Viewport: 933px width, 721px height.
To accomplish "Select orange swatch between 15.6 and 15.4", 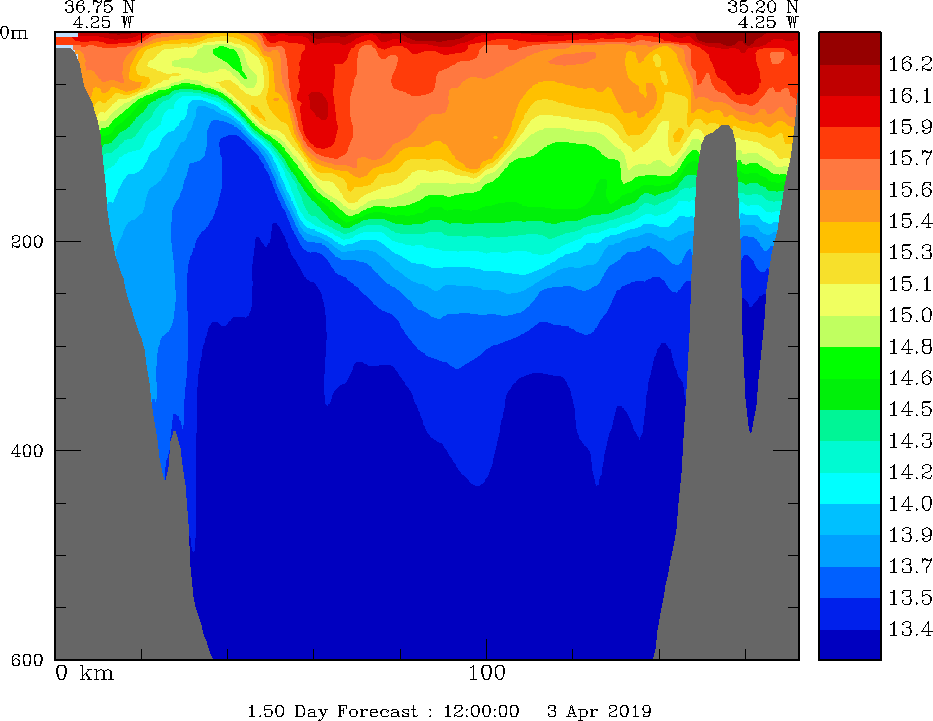I will 850,205.
